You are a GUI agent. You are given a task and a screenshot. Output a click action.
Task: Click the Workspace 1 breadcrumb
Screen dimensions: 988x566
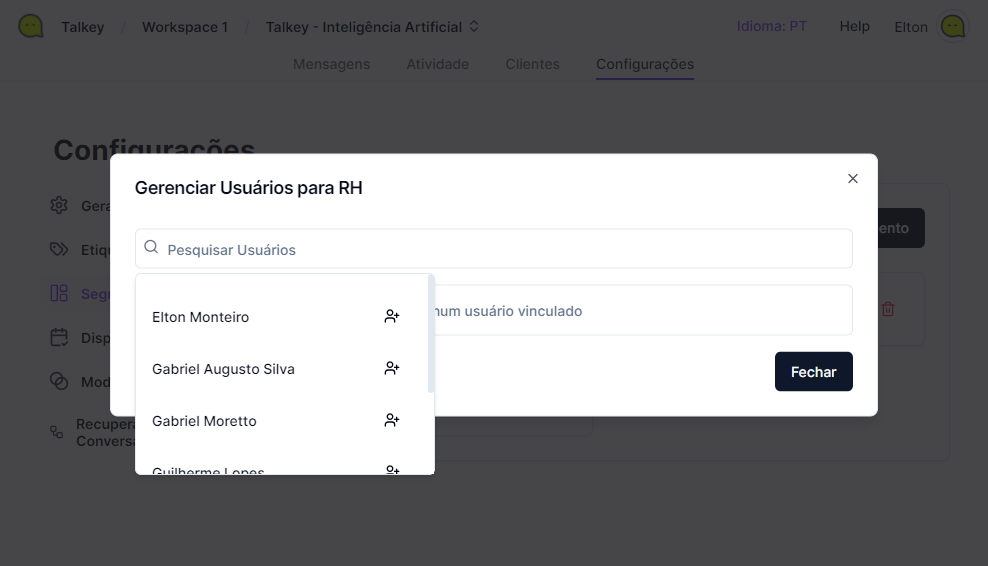coord(185,27)
